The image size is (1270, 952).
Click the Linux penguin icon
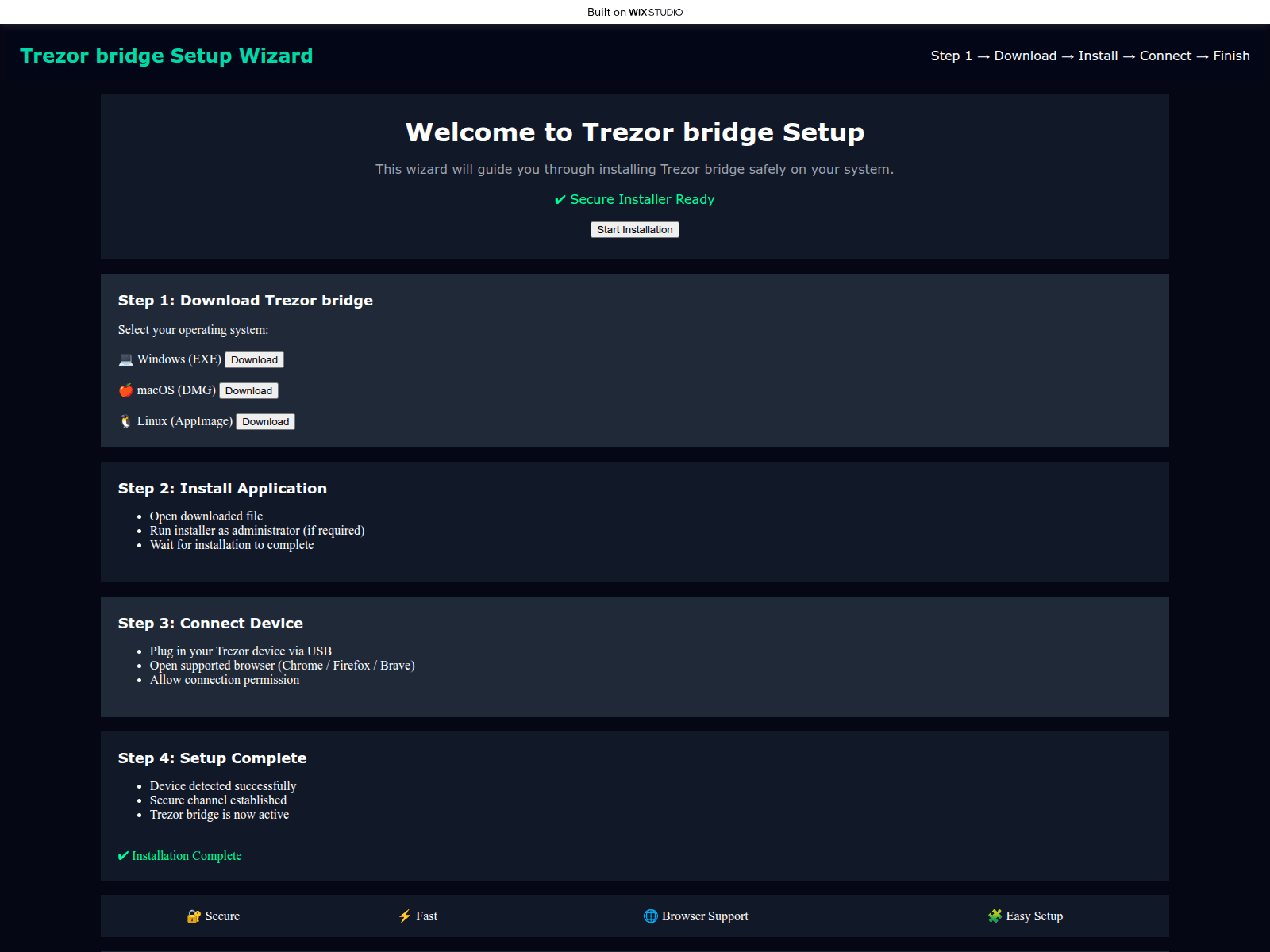(x=125, y=421)
